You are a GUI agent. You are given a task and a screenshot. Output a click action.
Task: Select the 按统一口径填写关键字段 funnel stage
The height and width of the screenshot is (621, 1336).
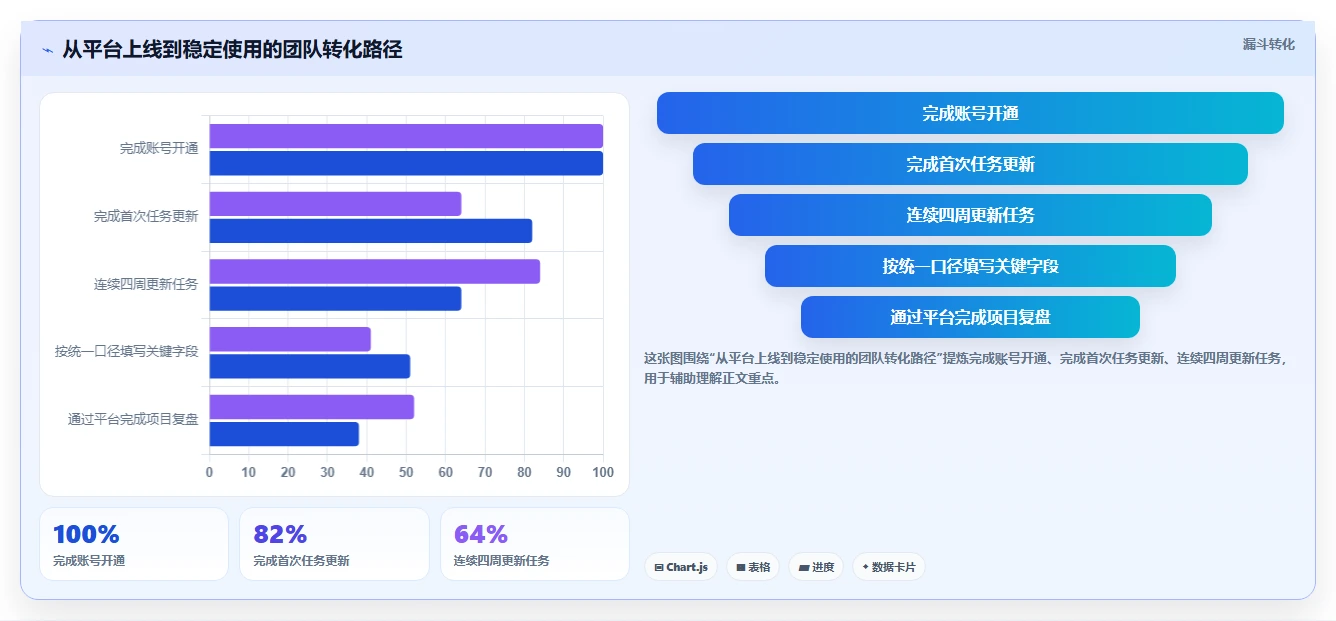point(970,266)
